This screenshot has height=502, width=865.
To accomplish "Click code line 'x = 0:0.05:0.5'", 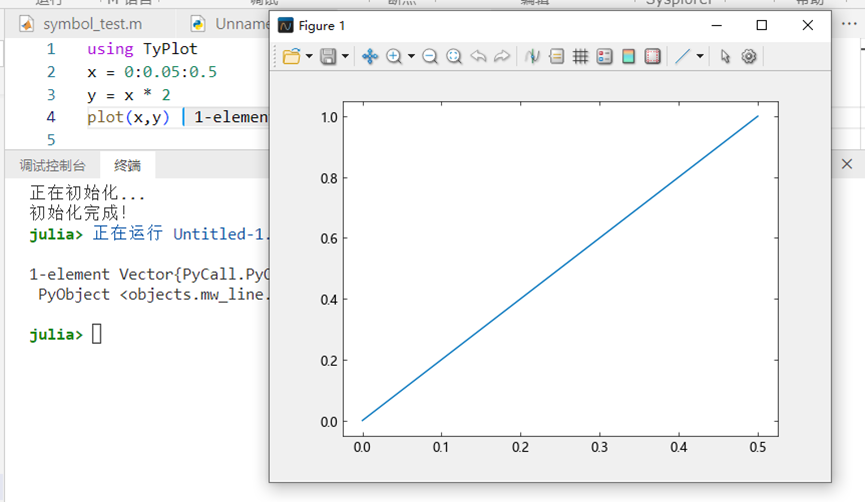I will 152,72.
